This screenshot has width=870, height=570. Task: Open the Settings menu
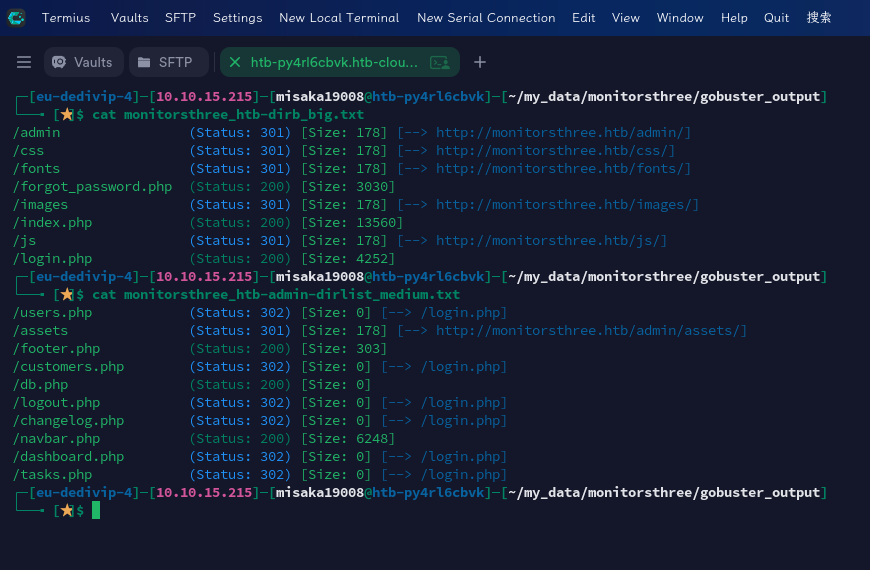click(x=237, y=18)
